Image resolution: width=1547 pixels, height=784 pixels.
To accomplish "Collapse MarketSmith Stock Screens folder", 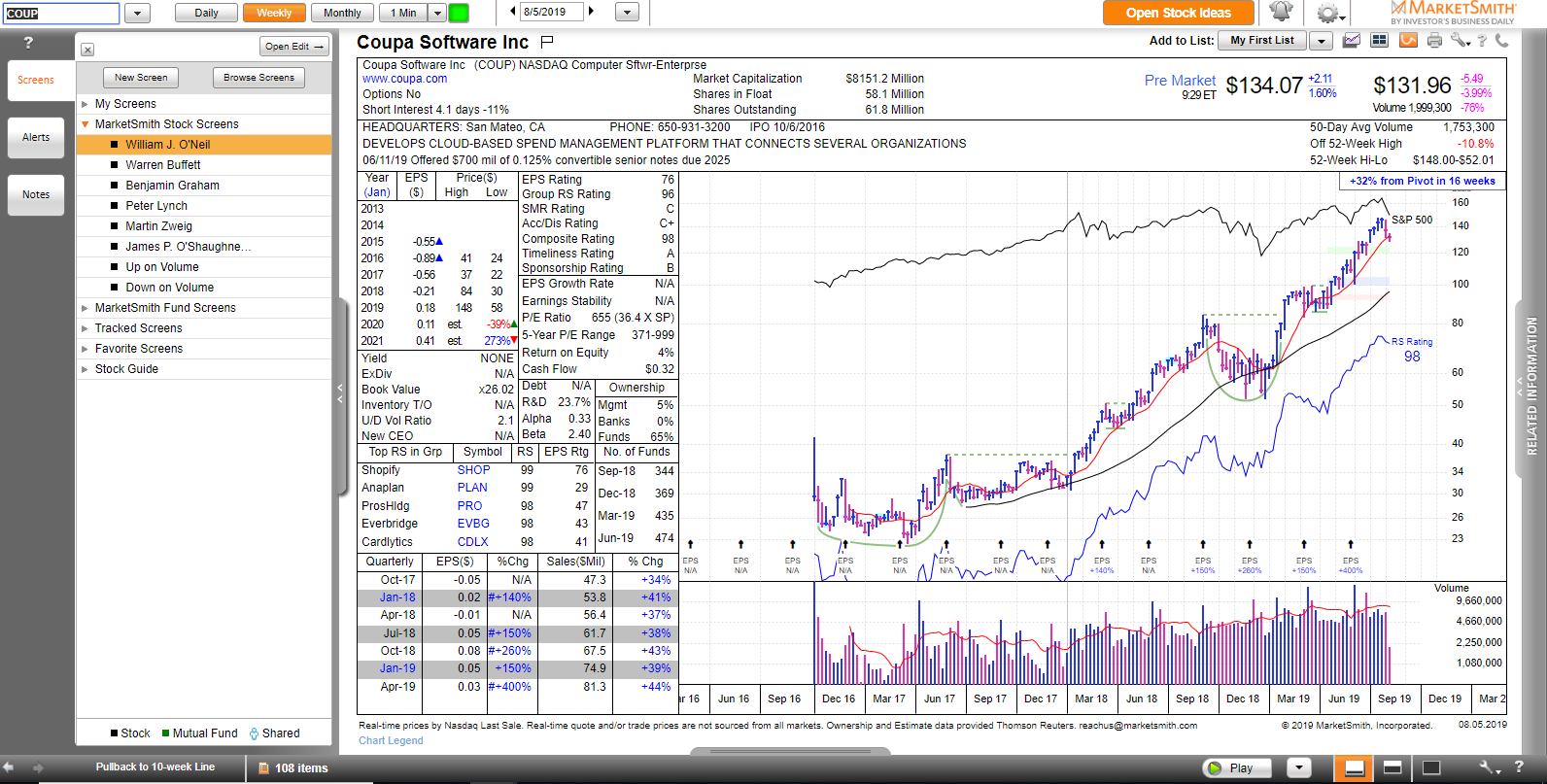I will coord(86,124).
